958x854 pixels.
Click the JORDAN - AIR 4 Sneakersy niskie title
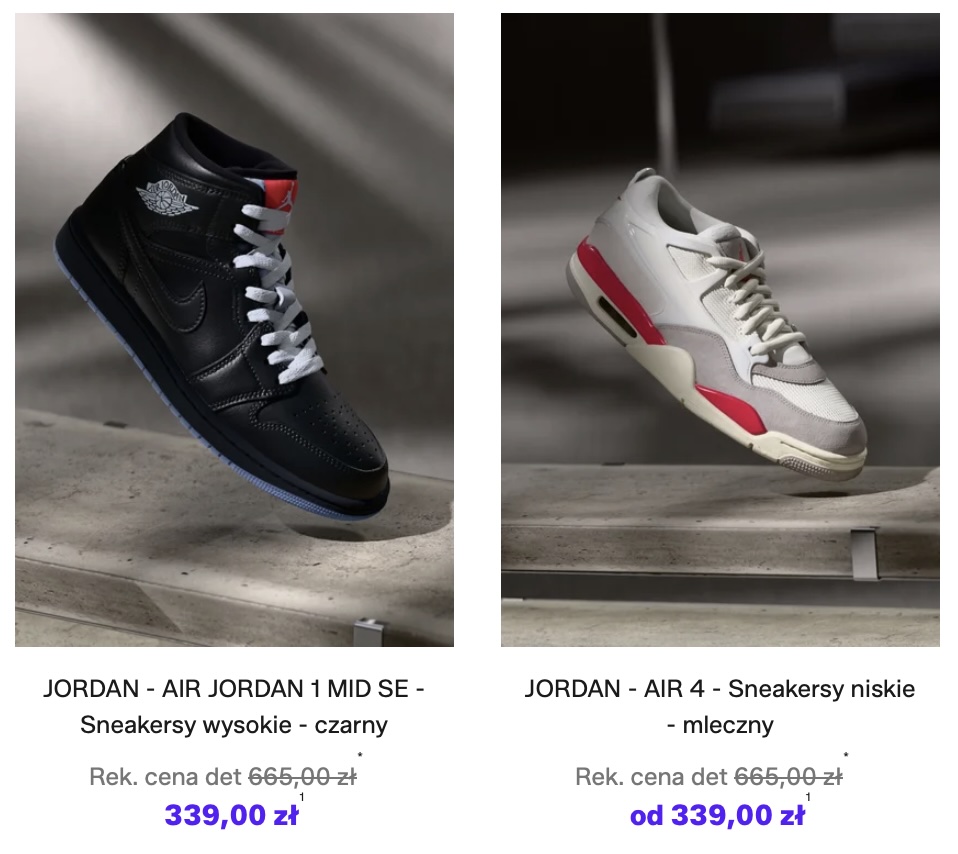click(720, 707)
